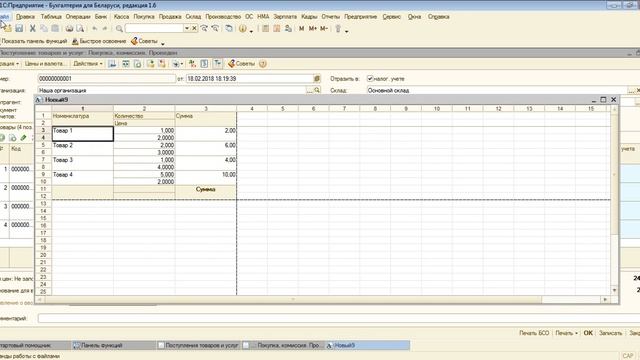640x360 pixels.
Task: Click the Find previous icon
Action: tap(215, 29)
